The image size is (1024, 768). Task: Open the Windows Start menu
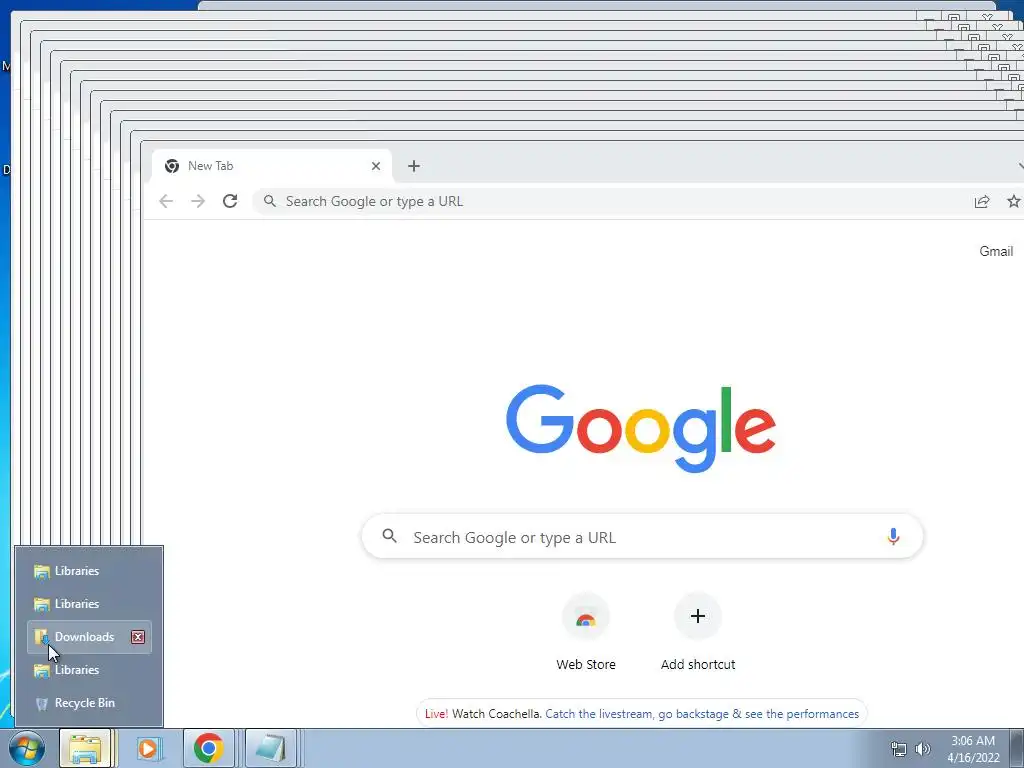click(x=27, y=748)
